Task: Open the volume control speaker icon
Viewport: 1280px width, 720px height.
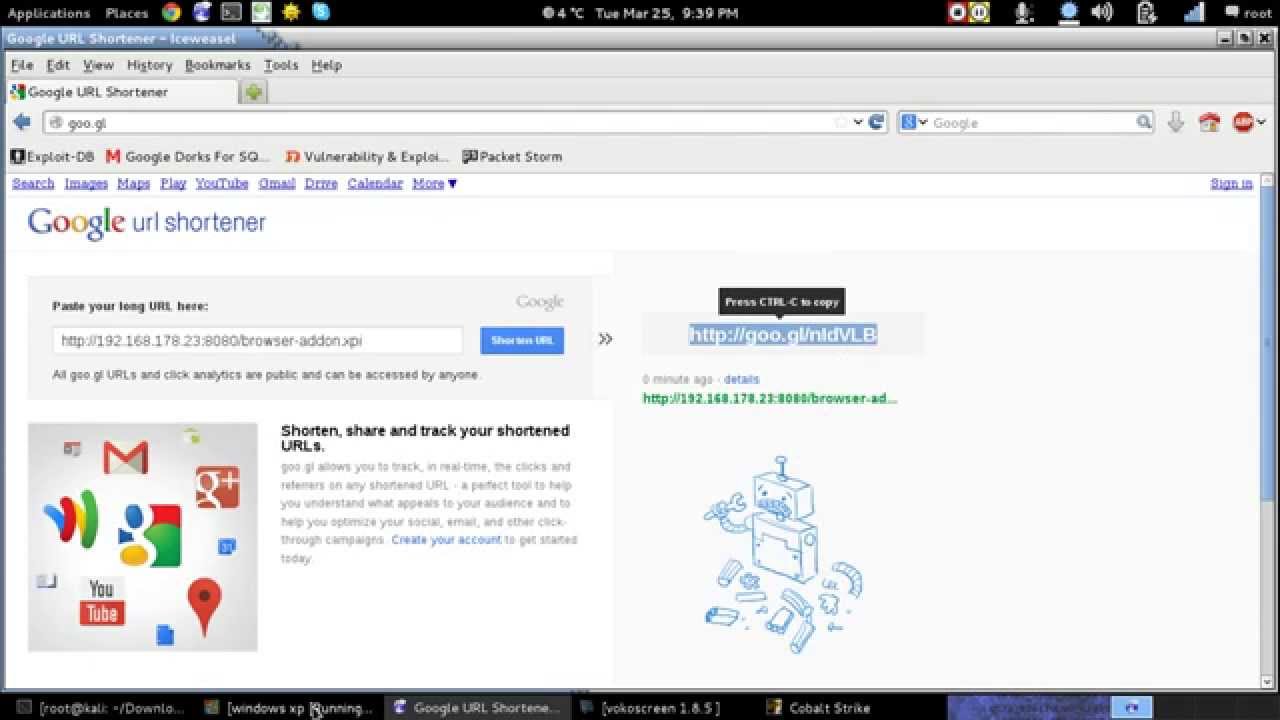Action: (x=1102, y=13)
